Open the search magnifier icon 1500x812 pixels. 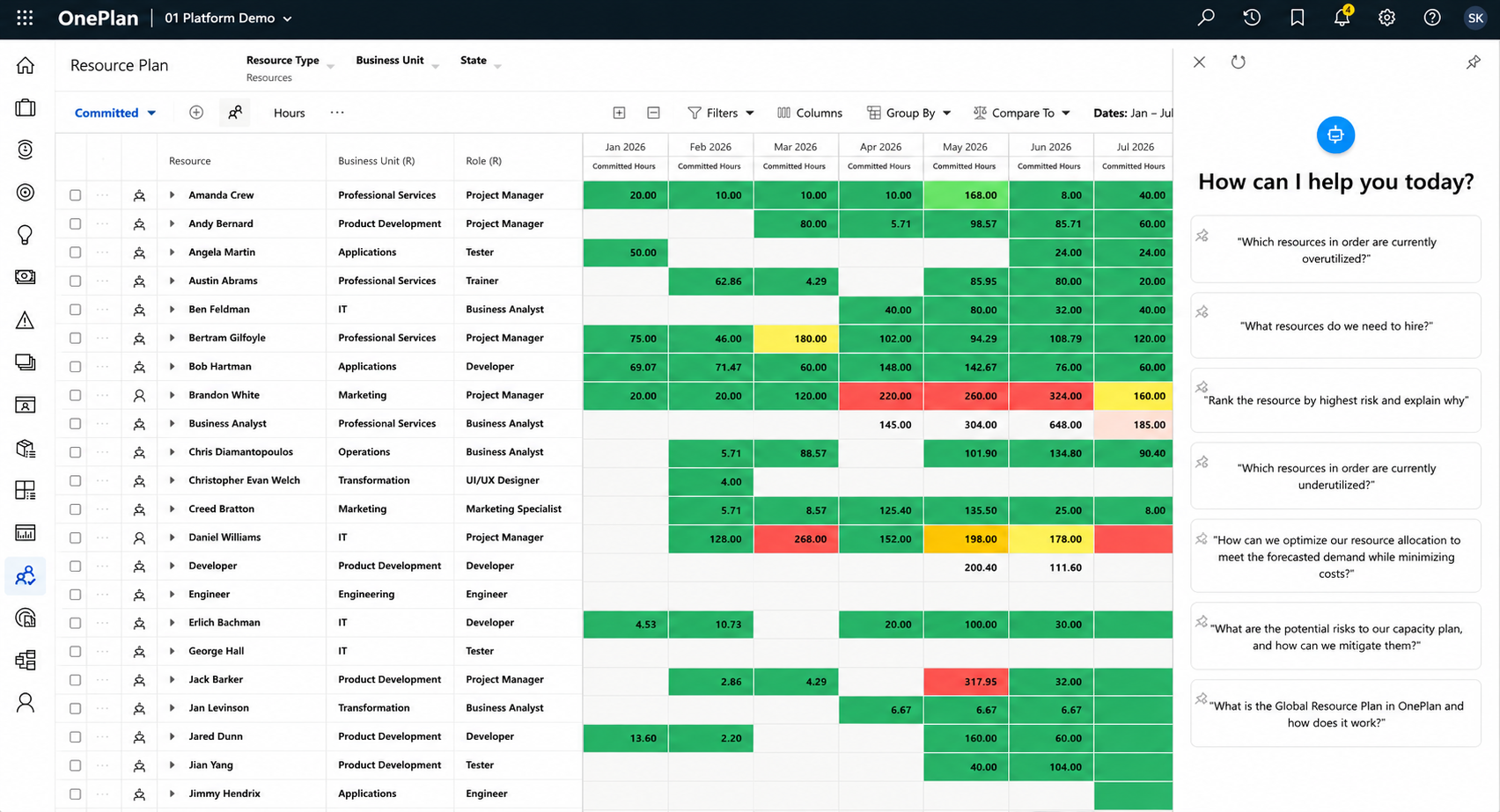1206,18
